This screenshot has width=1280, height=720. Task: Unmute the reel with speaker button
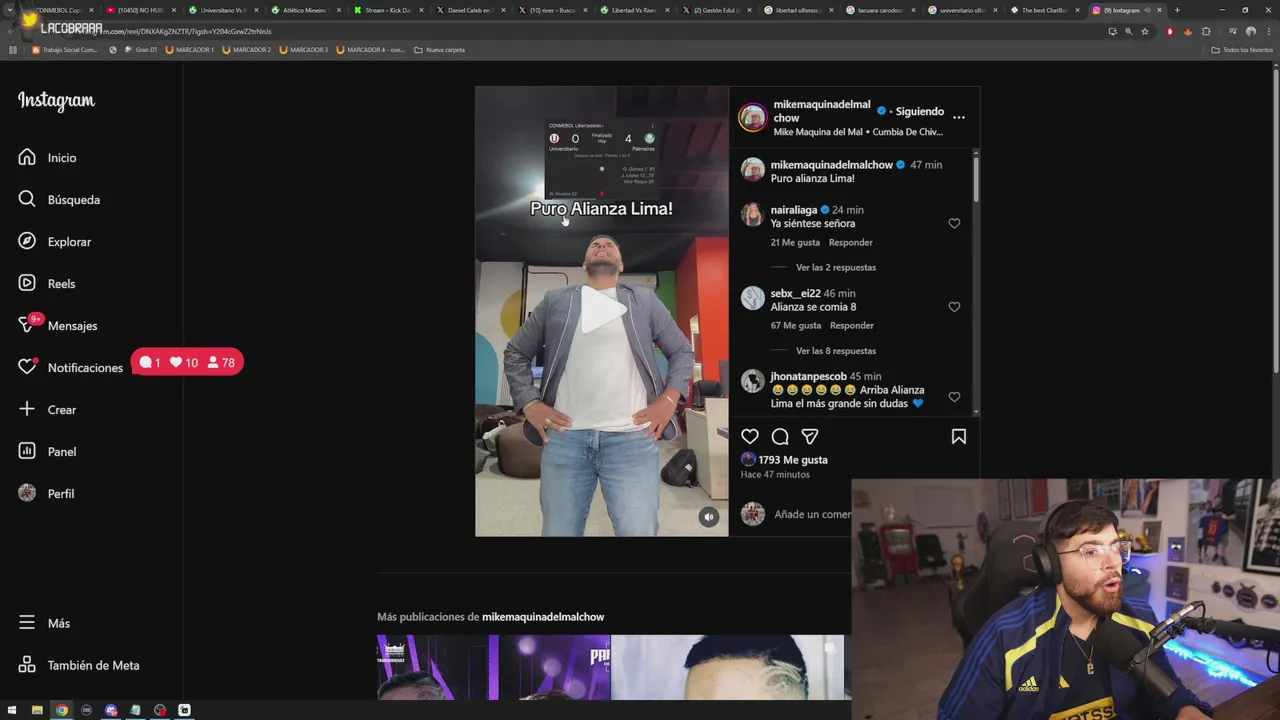click(x=709, y=517)
